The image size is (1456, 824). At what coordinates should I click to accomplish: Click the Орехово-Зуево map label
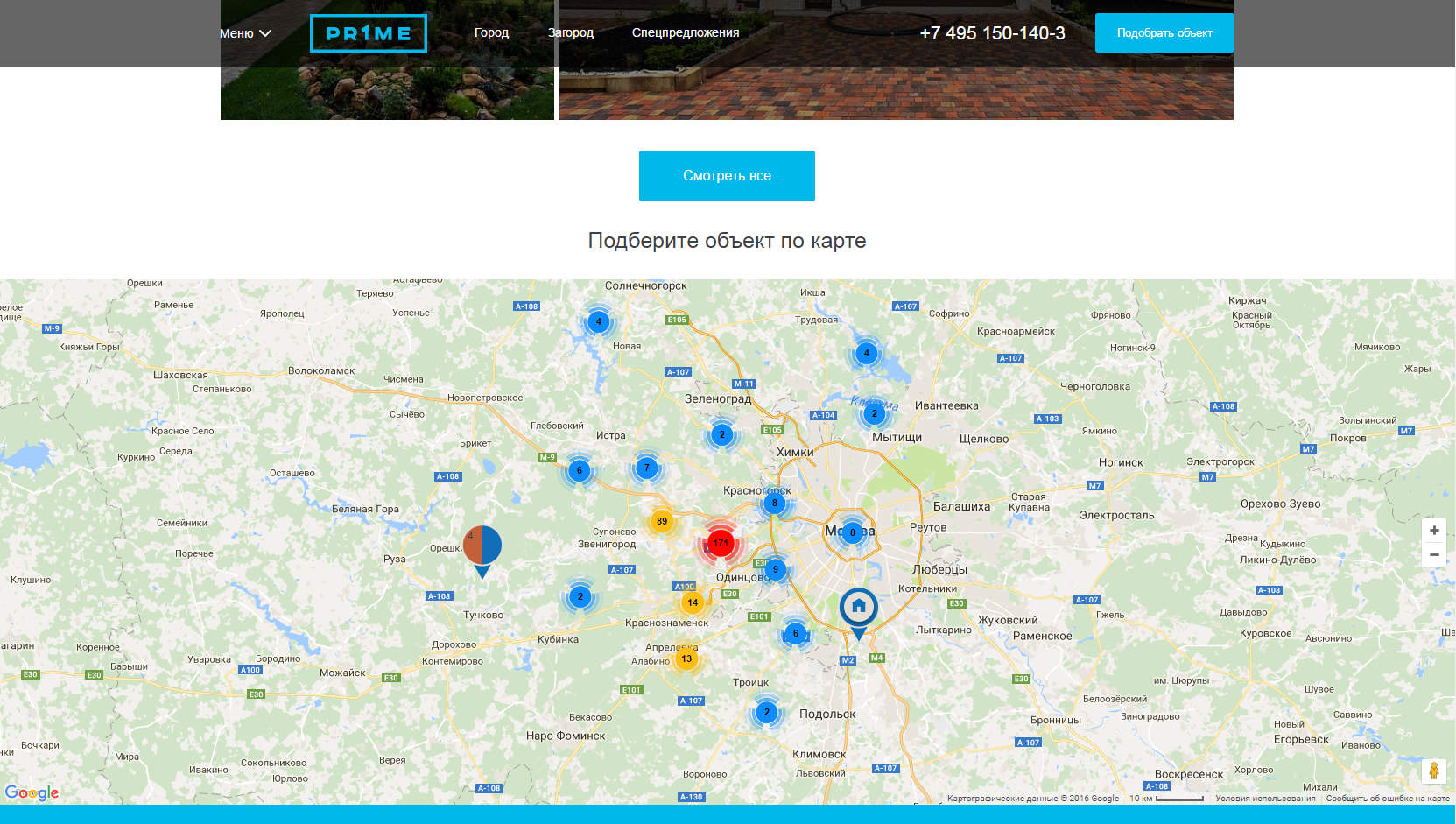click(x=1280, y=504)
